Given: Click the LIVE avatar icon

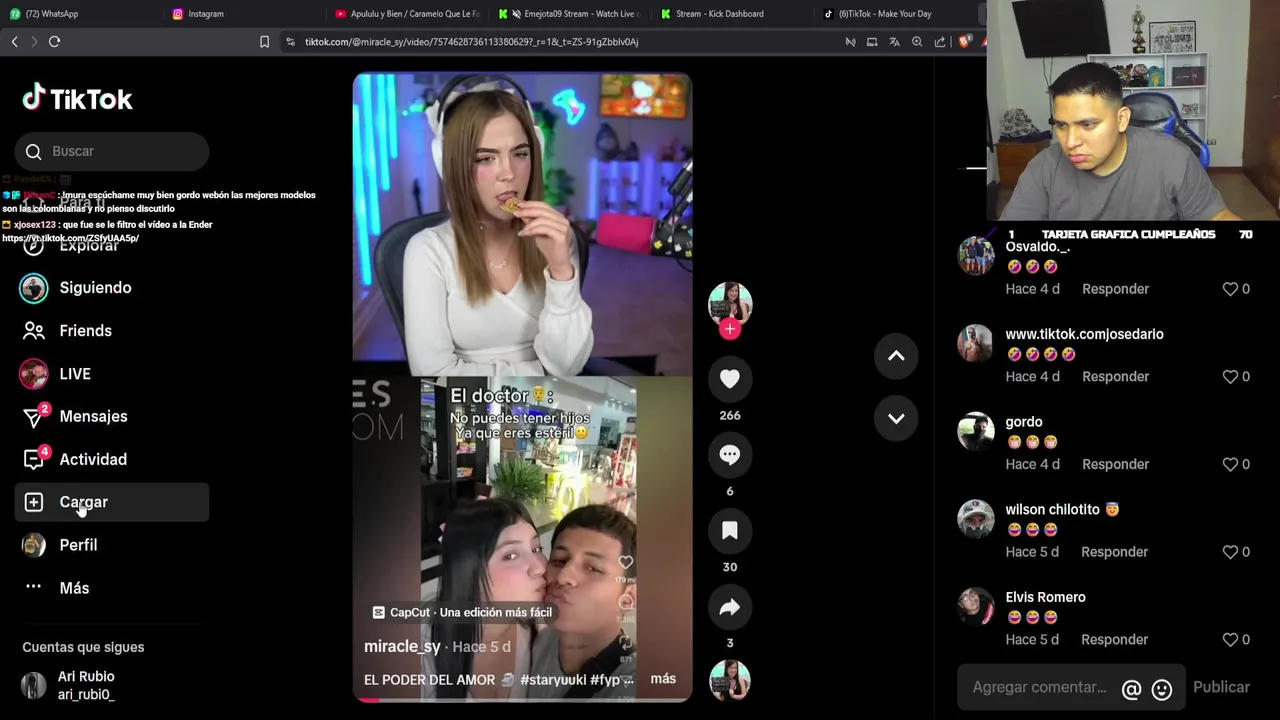Looking at the screenshot, I should (x=34, y=374).
